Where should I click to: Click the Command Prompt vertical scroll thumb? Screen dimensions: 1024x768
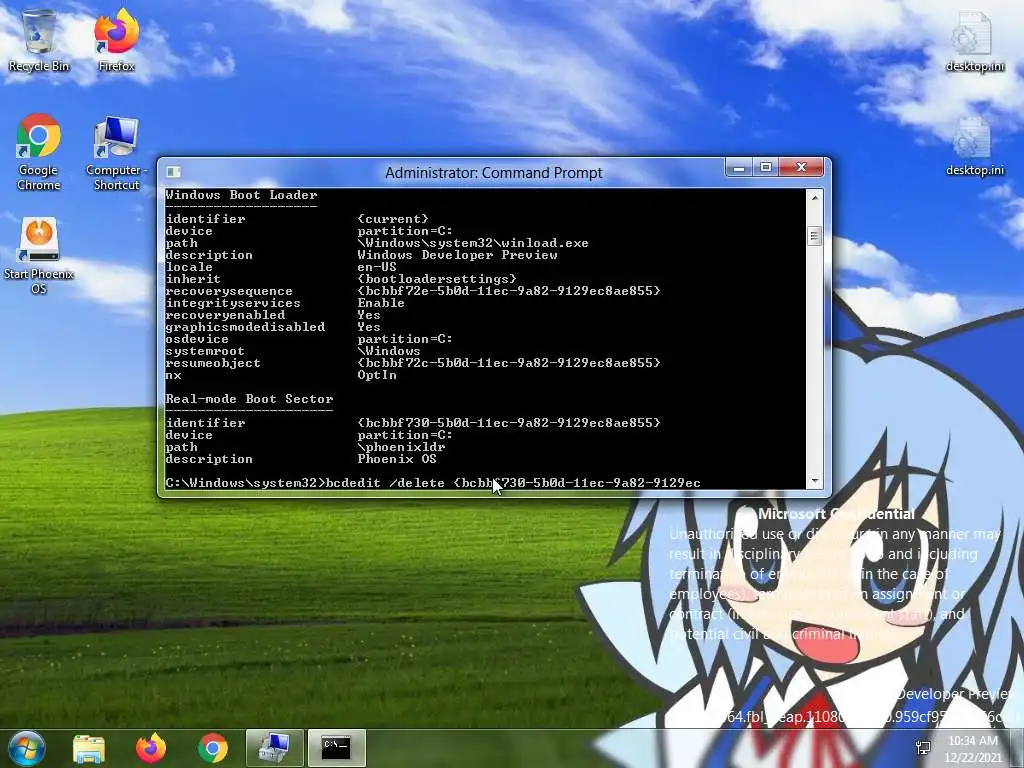point(814,236)
